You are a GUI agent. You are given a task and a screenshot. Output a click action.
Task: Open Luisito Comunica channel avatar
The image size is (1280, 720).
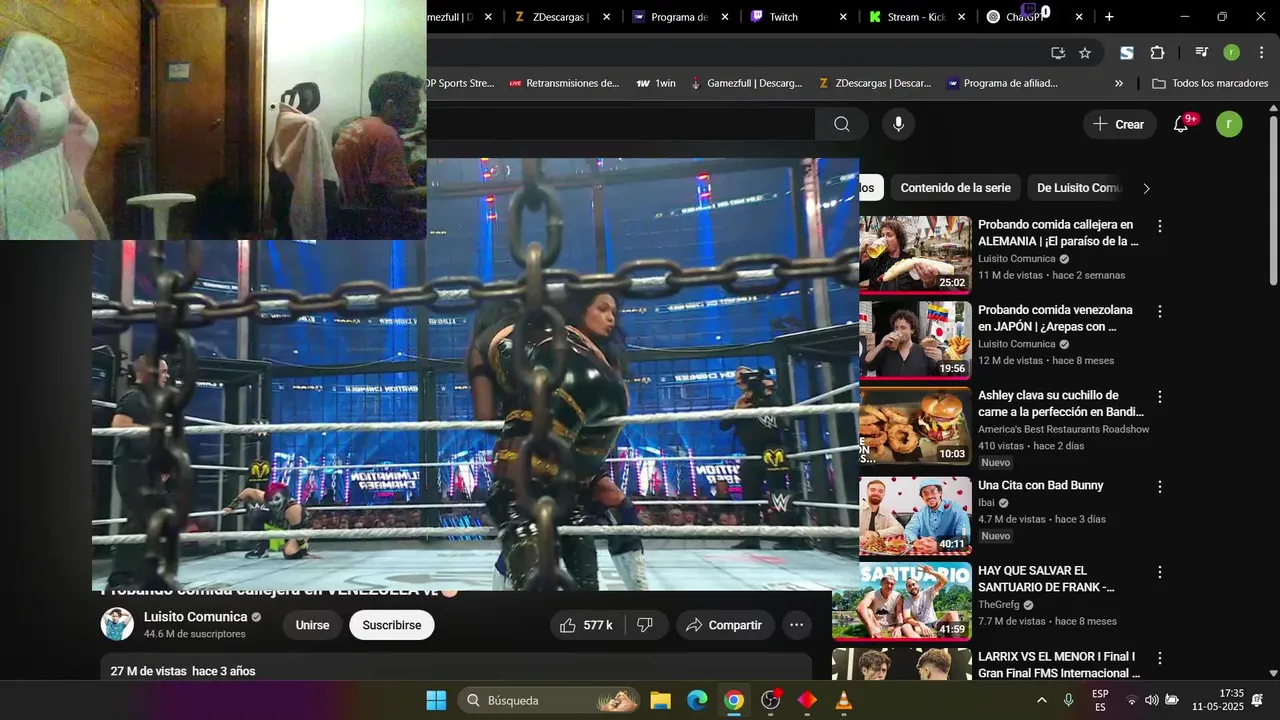[117, 624]
